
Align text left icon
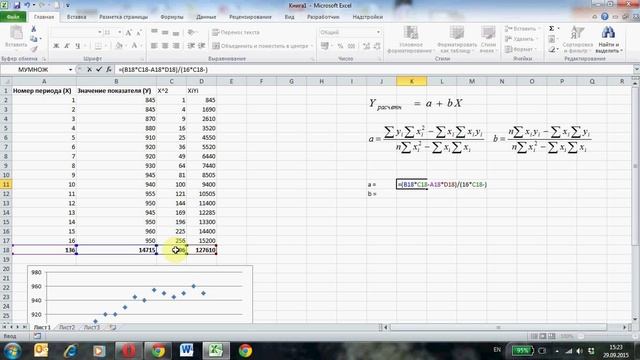pos(154,46)
